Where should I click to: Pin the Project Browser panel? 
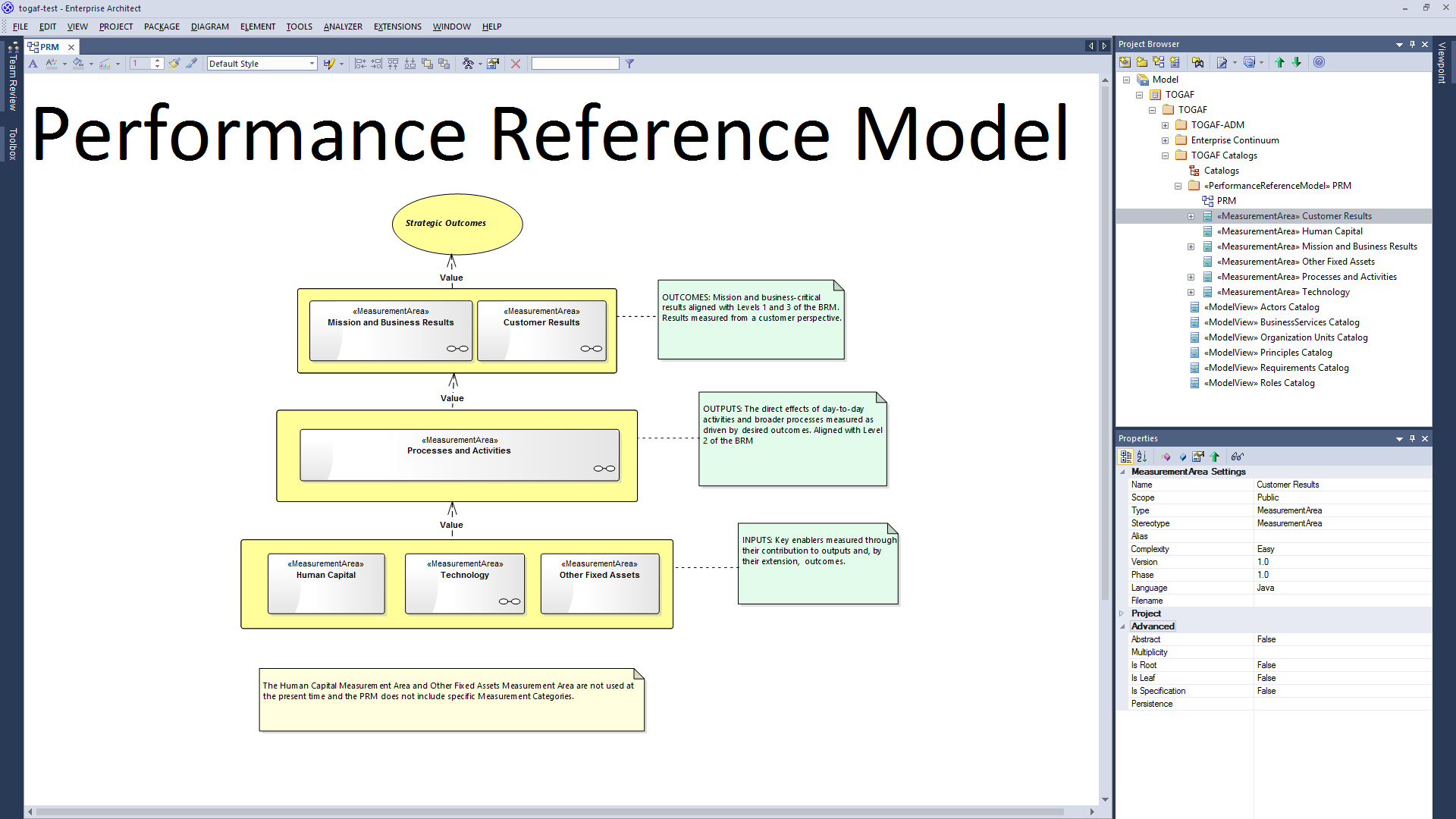point(1412,44)
